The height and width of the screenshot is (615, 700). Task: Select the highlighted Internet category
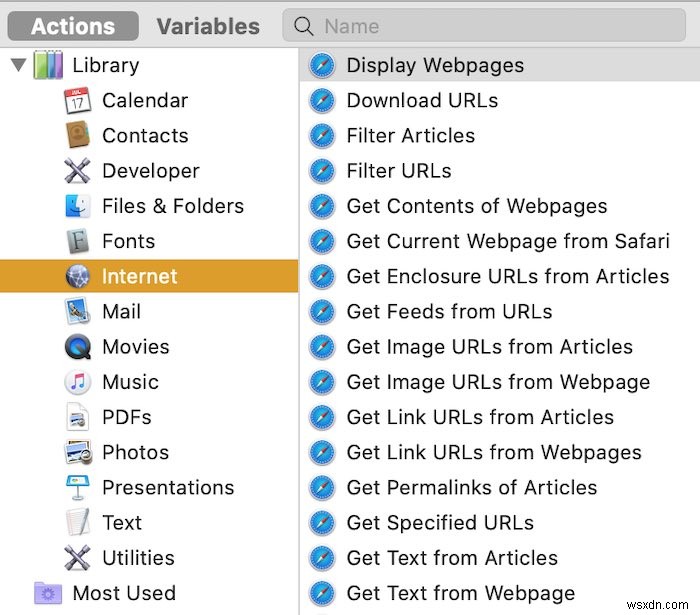pos(149,276)
